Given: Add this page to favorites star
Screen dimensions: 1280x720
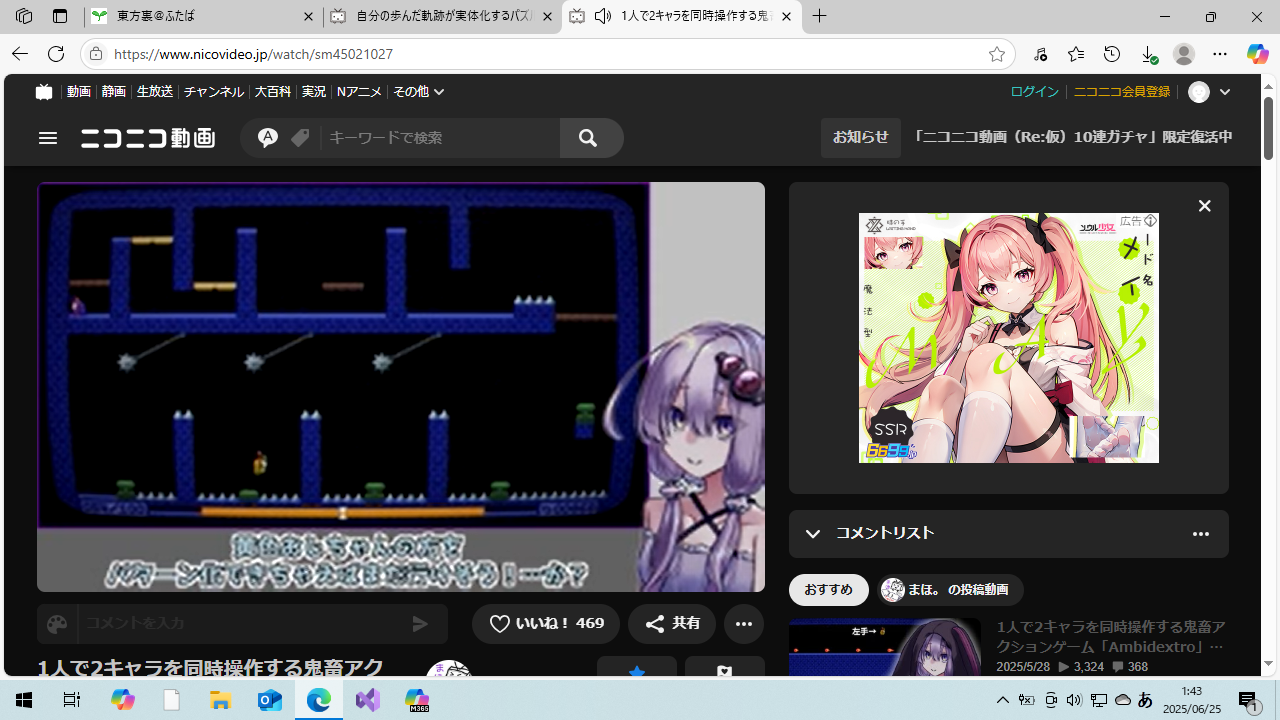Looking at the screenshot, I should 996,54.
